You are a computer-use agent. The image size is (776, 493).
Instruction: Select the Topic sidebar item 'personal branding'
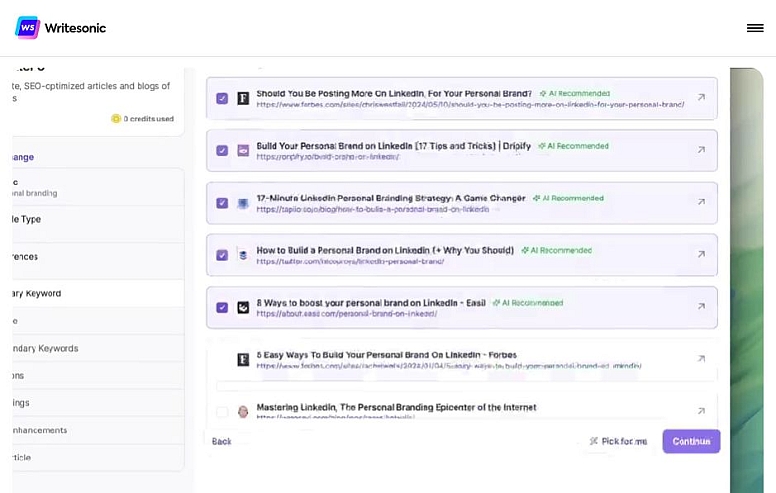coord(98,187)
